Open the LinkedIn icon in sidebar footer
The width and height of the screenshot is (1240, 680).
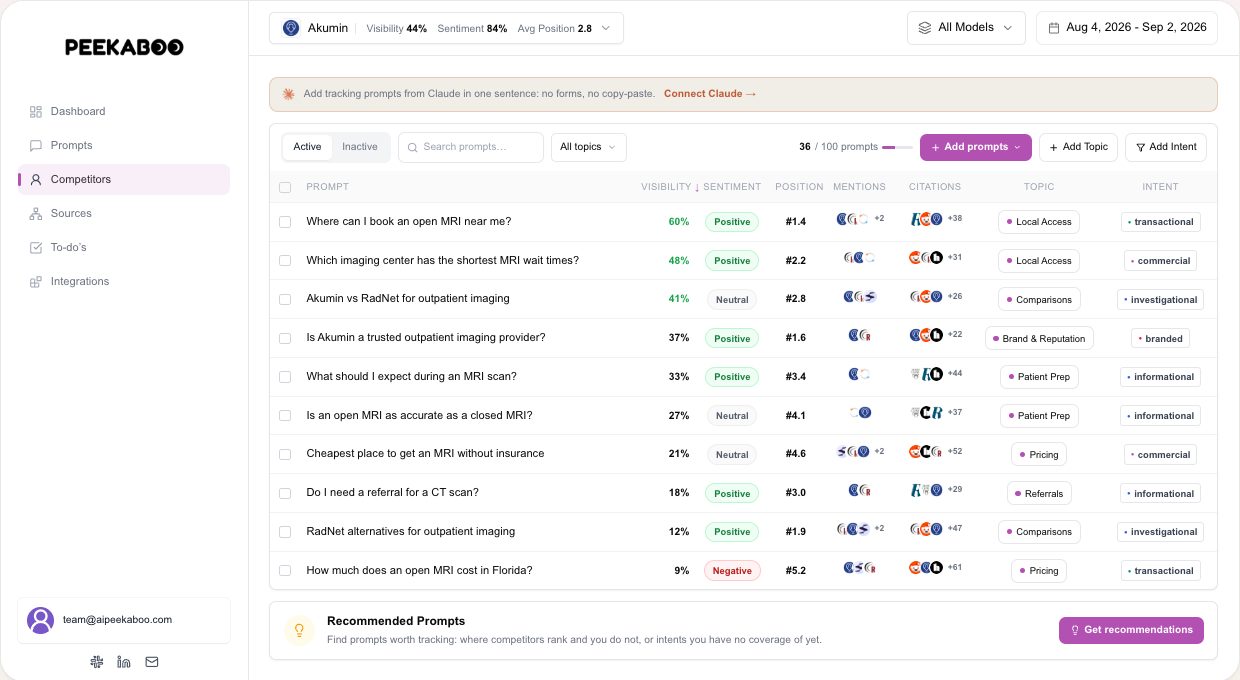pos(124,661)
